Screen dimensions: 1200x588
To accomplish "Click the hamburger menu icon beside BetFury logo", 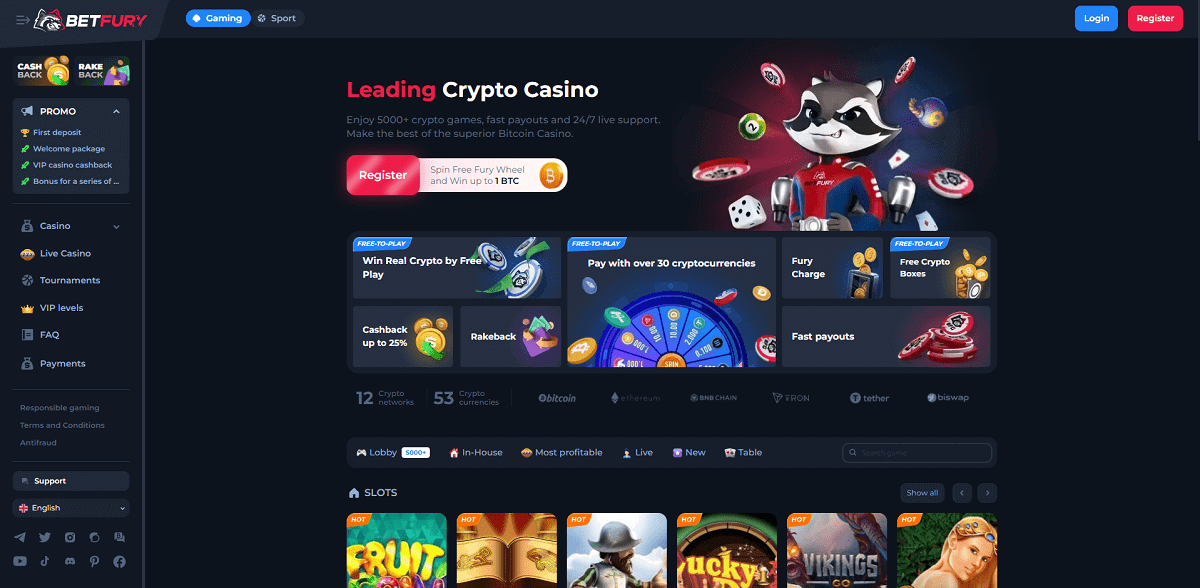I will point(22,19).
